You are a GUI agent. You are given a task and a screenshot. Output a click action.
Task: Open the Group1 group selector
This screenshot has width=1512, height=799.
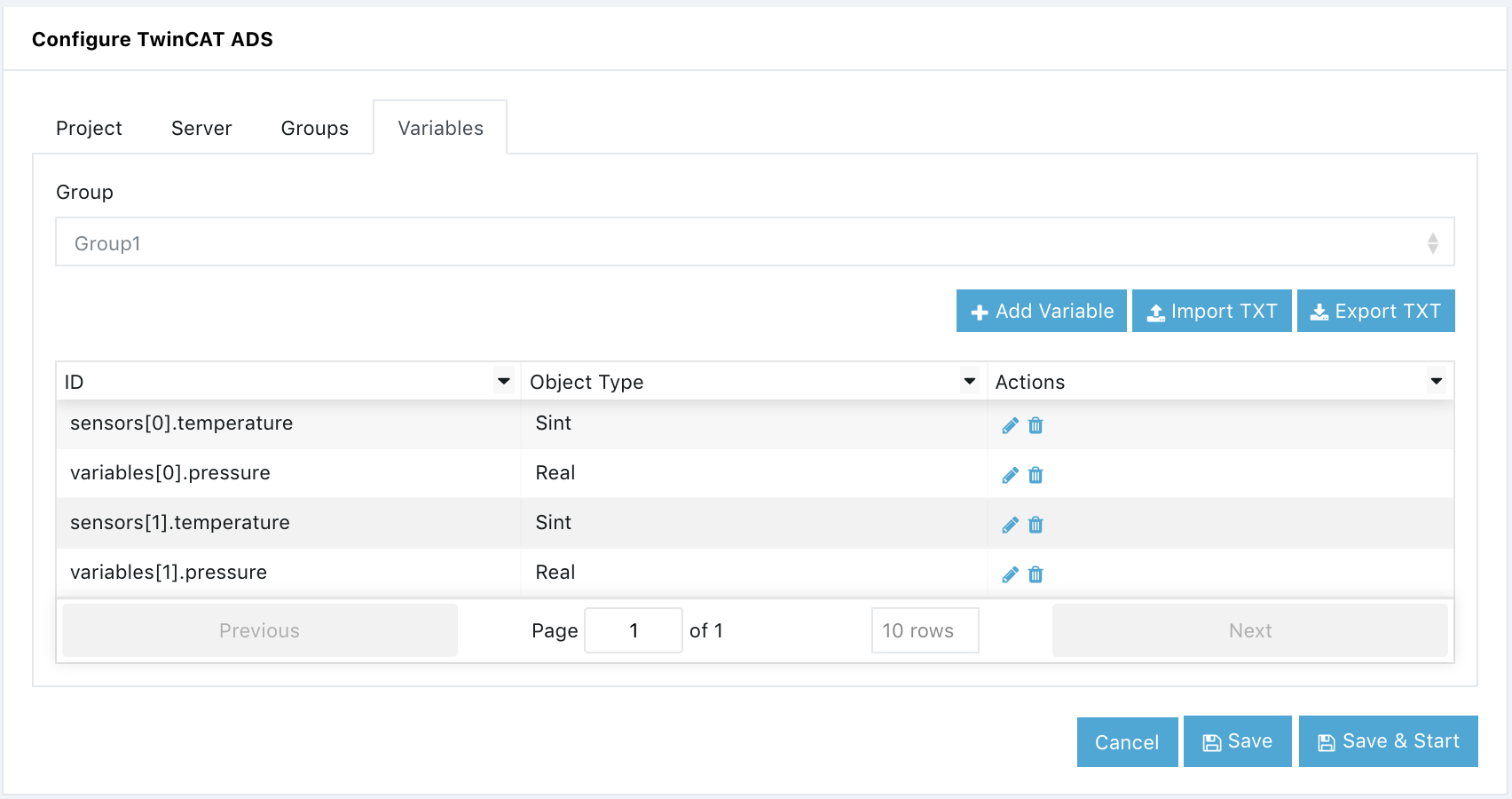(x=755, y=241)
